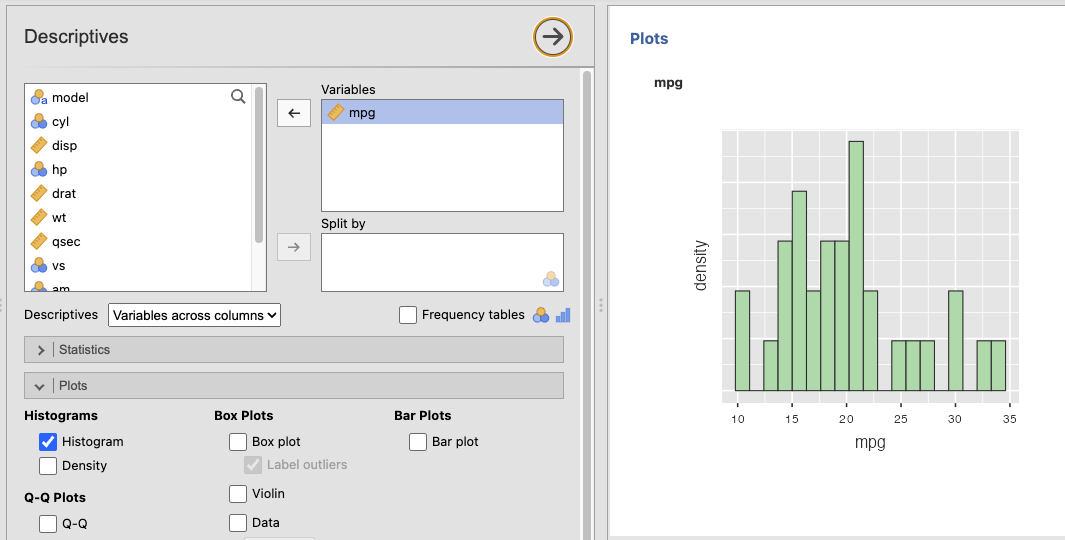Select the cyl variable
This screenshot has height=540, width=1065.
click(60, 121)
